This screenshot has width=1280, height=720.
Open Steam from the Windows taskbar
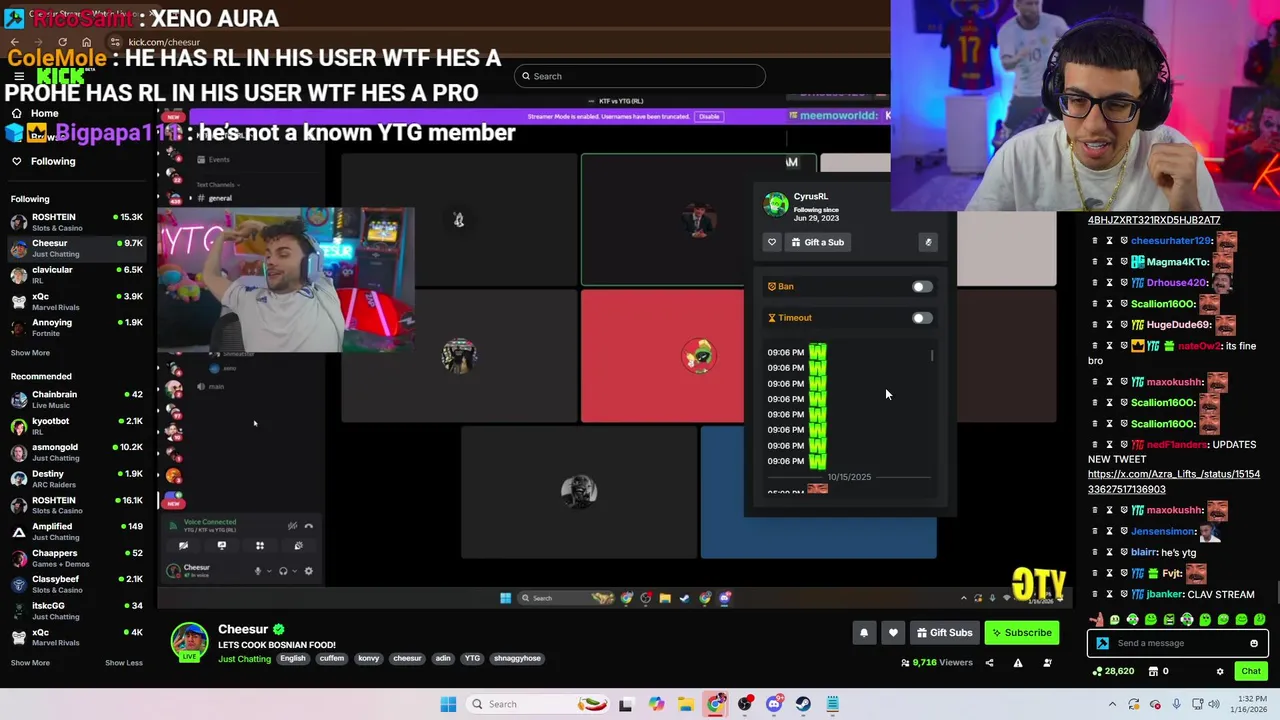click(x=803, y=704)
